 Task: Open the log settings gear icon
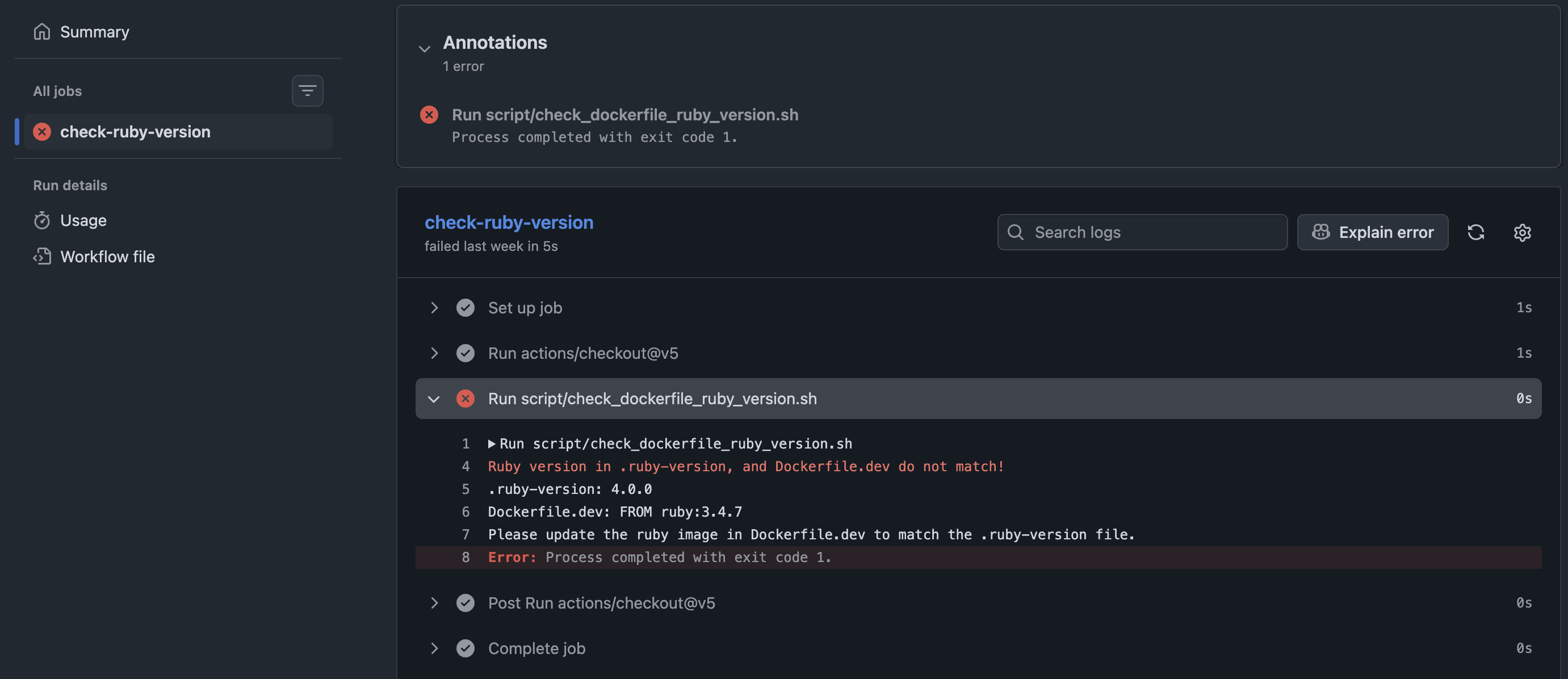(x=1522, y=232)
